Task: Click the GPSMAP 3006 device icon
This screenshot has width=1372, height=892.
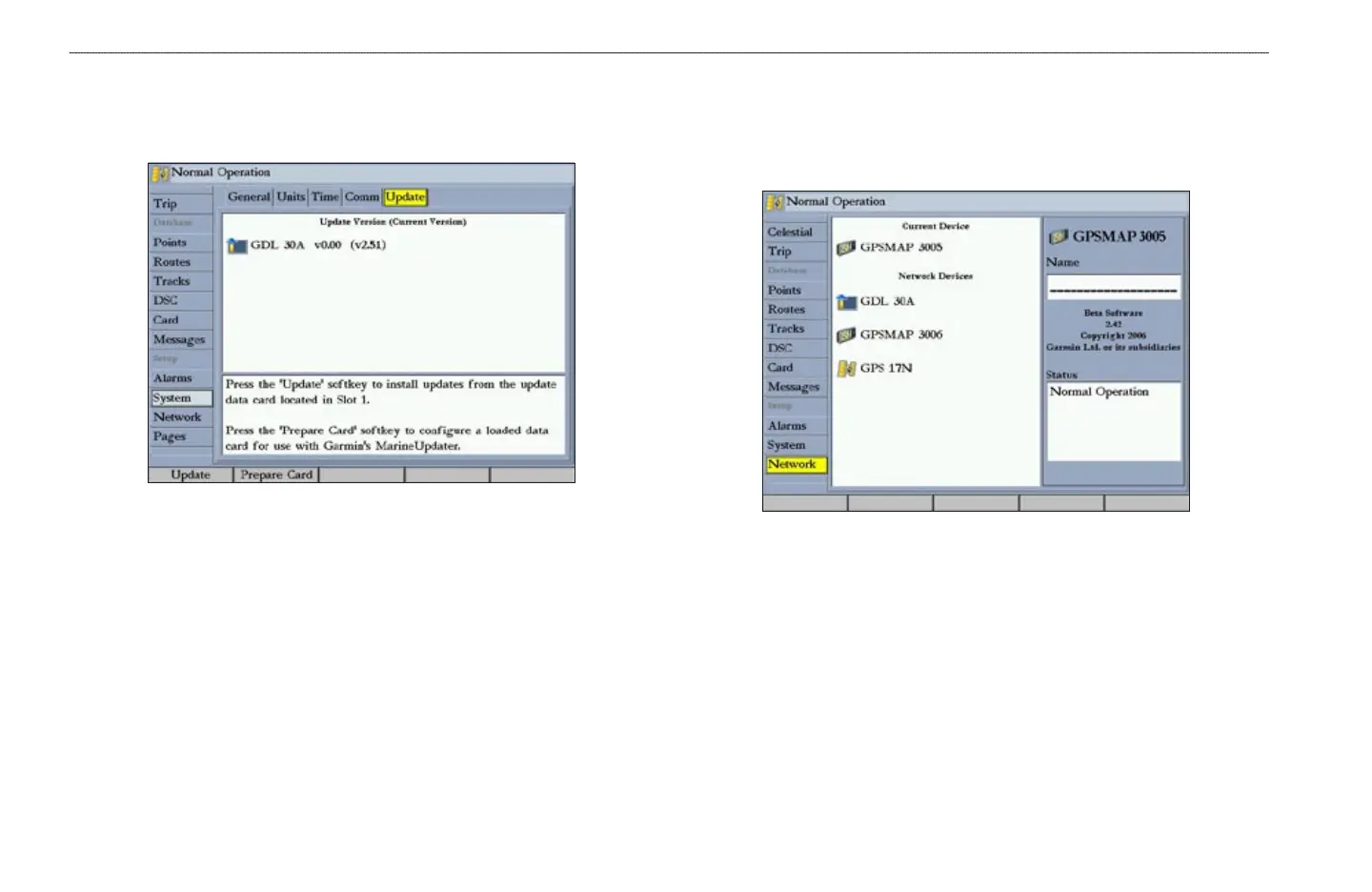Action: pos(846,335)
